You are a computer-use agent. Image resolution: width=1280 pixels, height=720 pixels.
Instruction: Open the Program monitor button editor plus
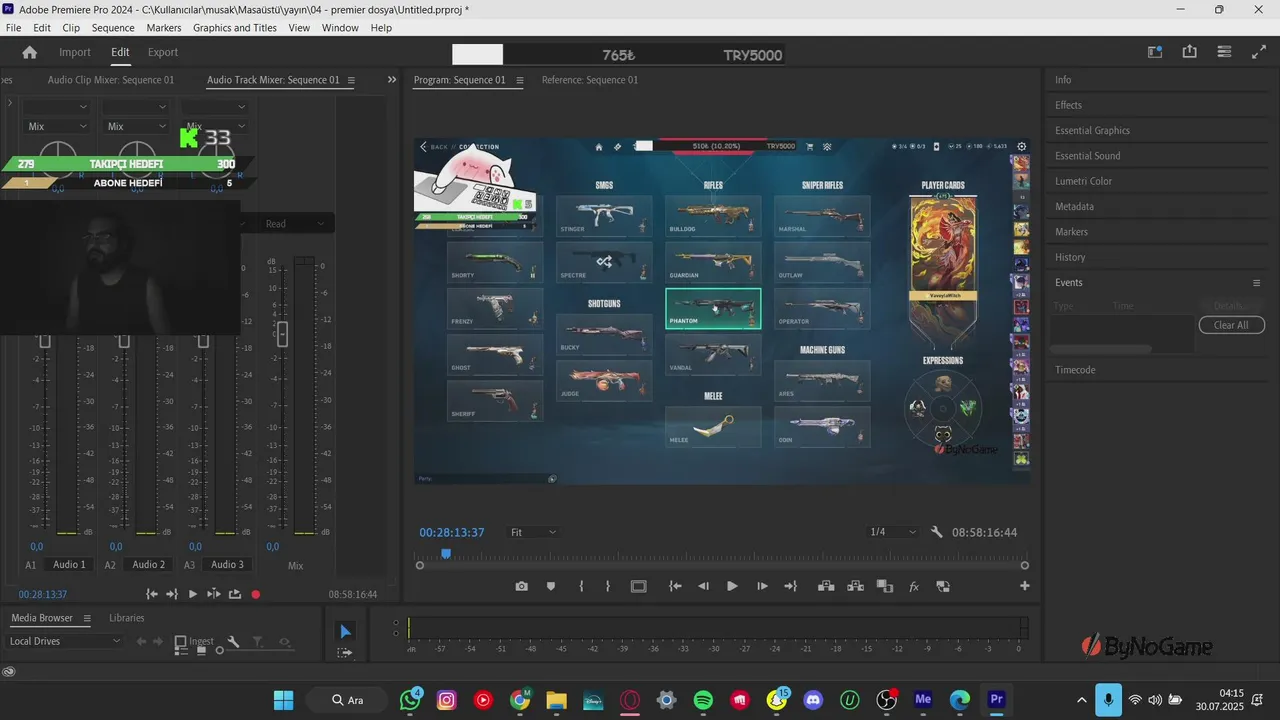pos(1025,586)
